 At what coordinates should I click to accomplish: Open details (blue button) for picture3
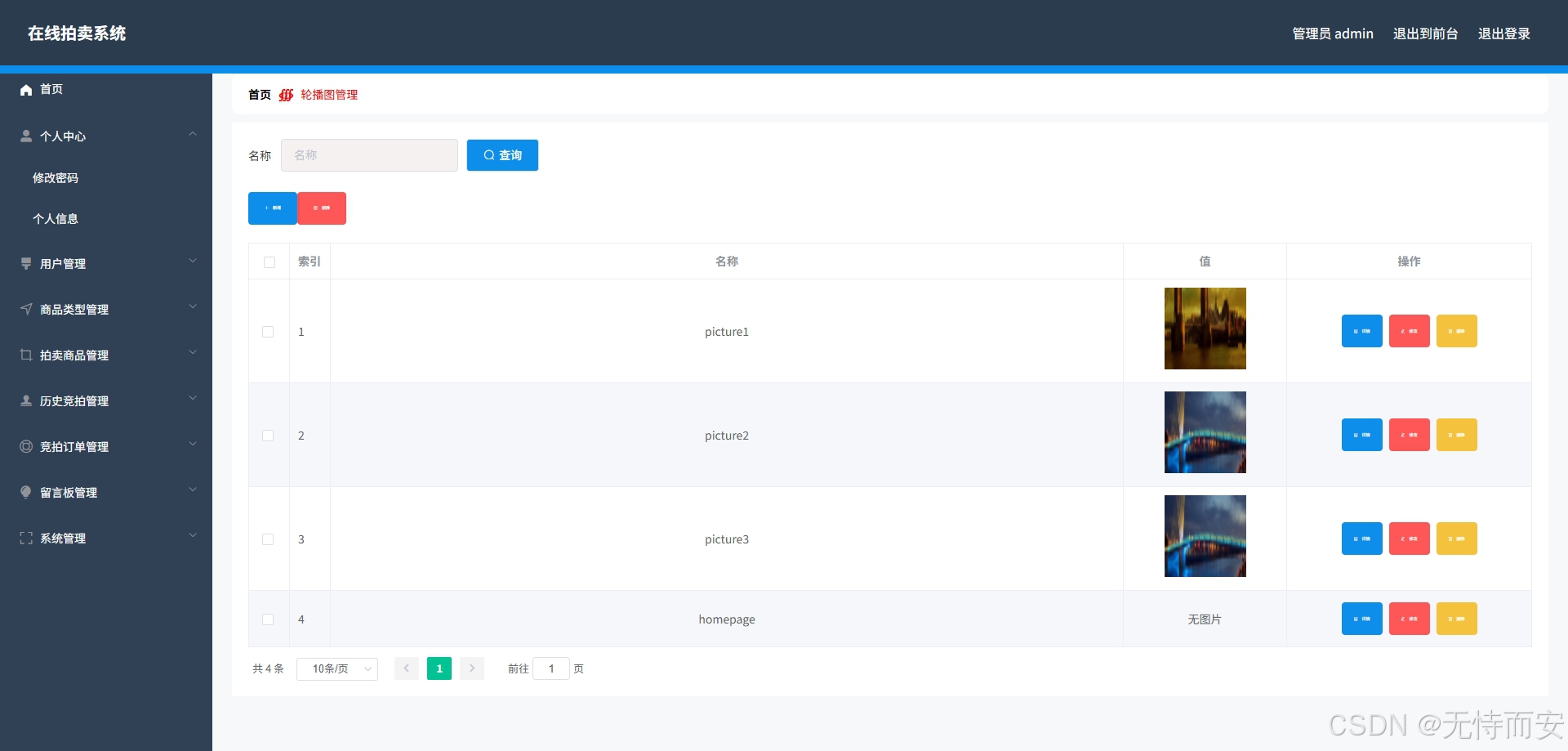click(1362, 539)
